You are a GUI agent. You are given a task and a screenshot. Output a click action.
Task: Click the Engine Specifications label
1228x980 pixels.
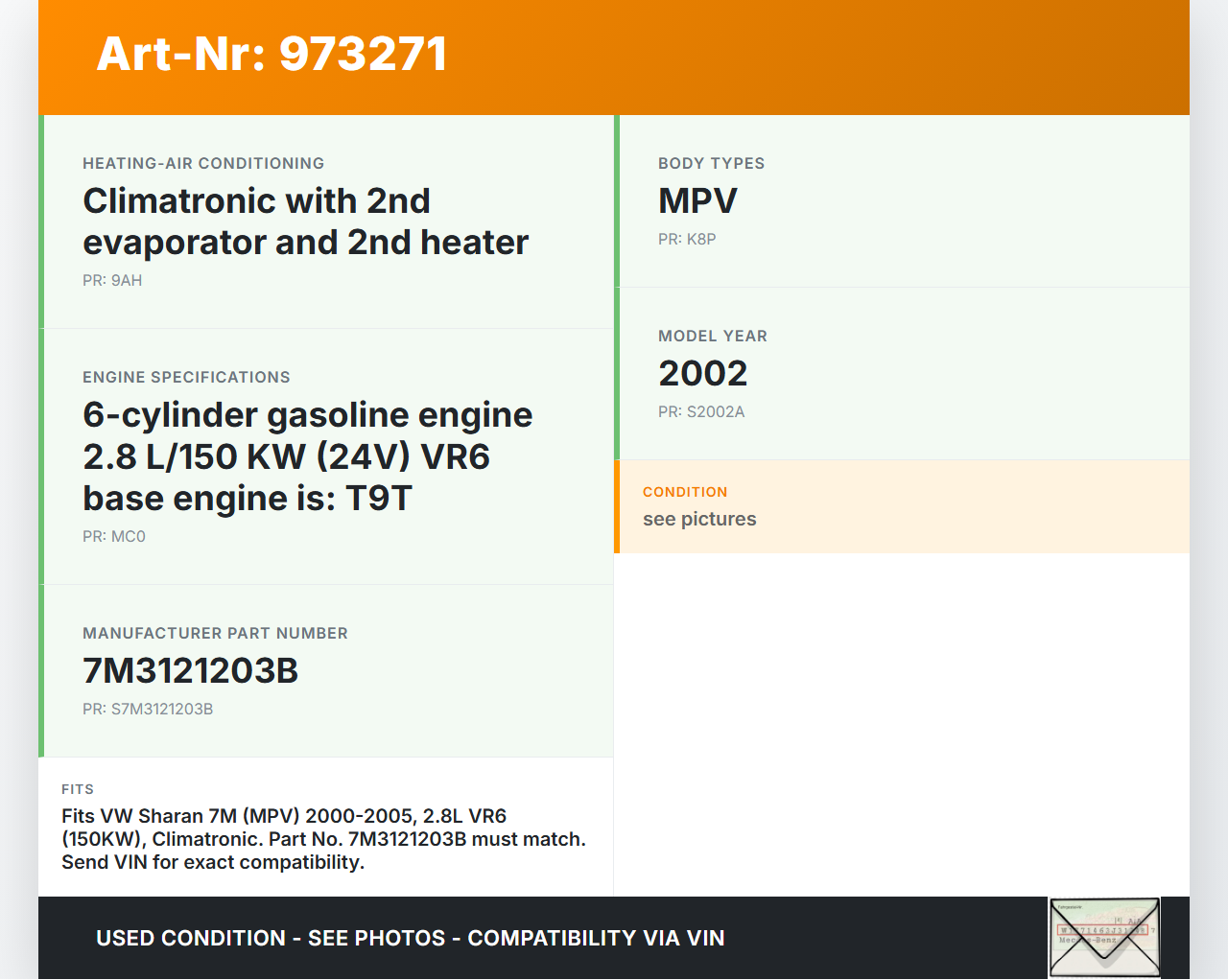tap(186, 377)
